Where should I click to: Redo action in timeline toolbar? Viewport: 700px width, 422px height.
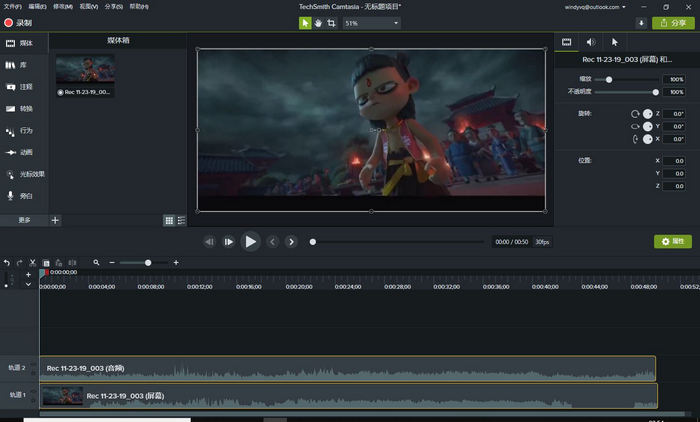[x=19, y=263]
